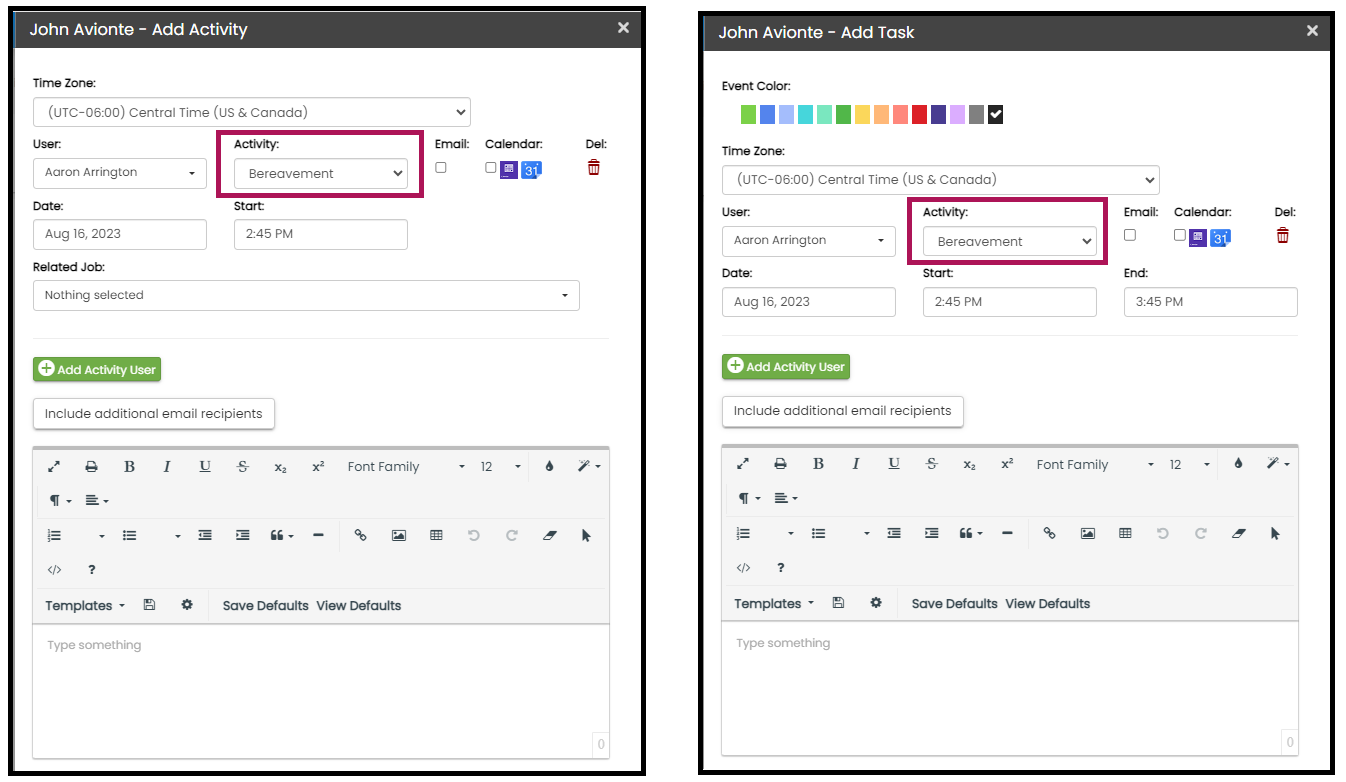Enable the Email checkbox in Add Task dialog
This screenshot has width=1346, height=782.
click(x=1129, y=234)
